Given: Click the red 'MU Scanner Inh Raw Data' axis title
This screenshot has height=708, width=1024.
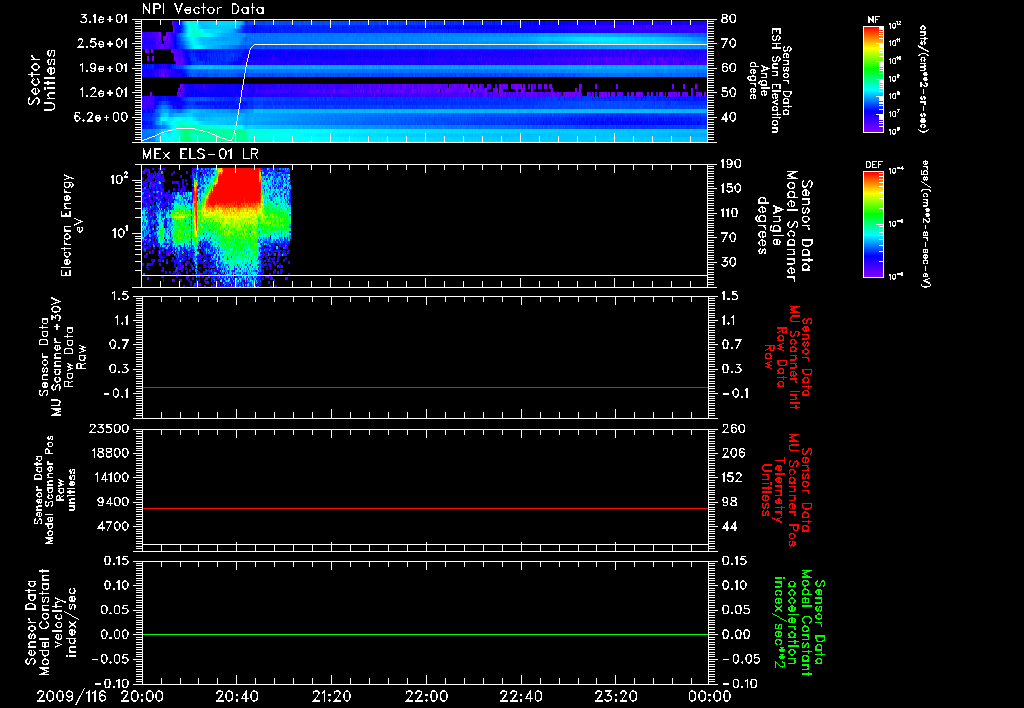Looking at the screenshot, I should click(789, 357).
